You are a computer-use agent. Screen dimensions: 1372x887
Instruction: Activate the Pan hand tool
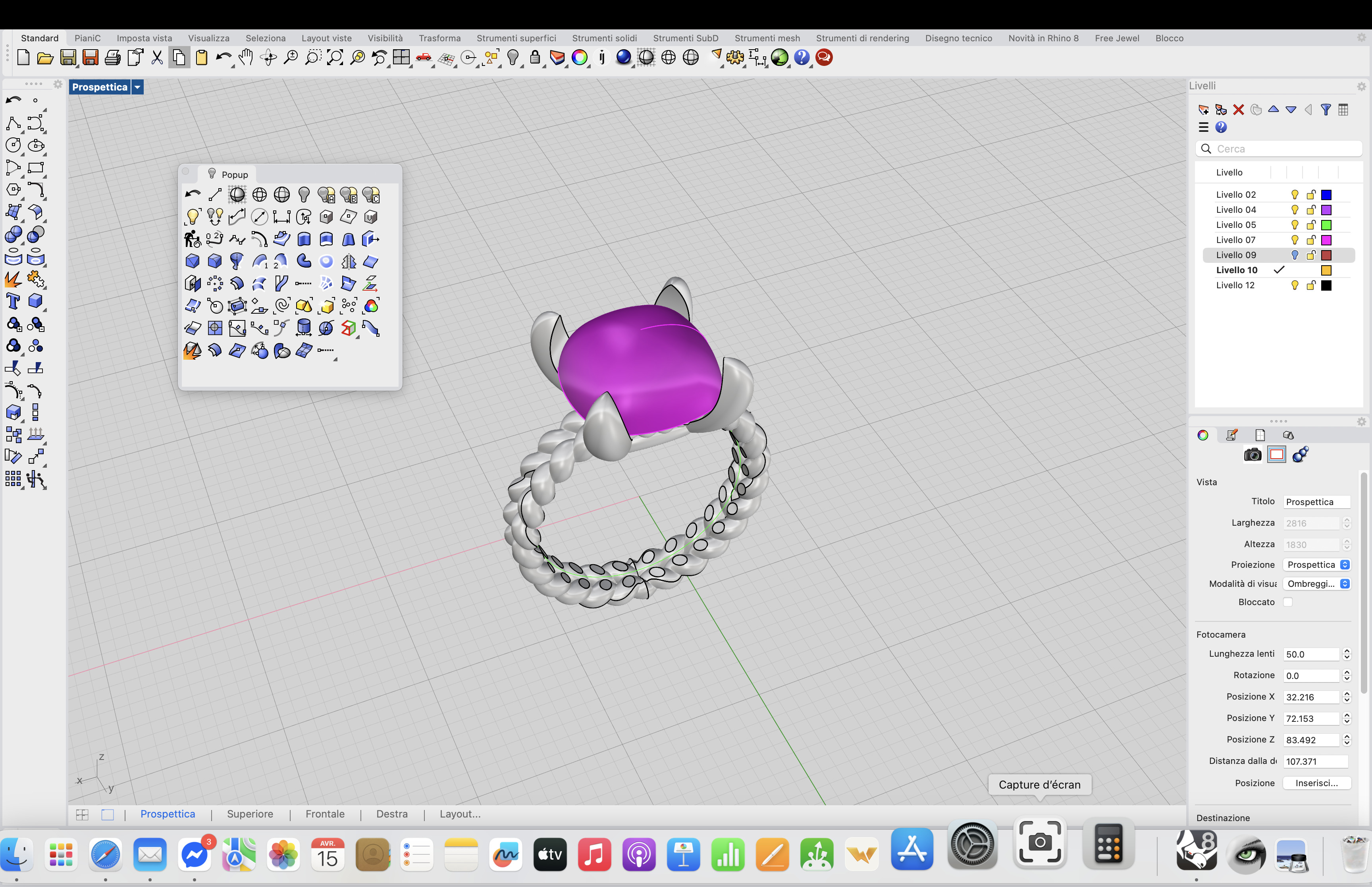click(x=246, y=58)
